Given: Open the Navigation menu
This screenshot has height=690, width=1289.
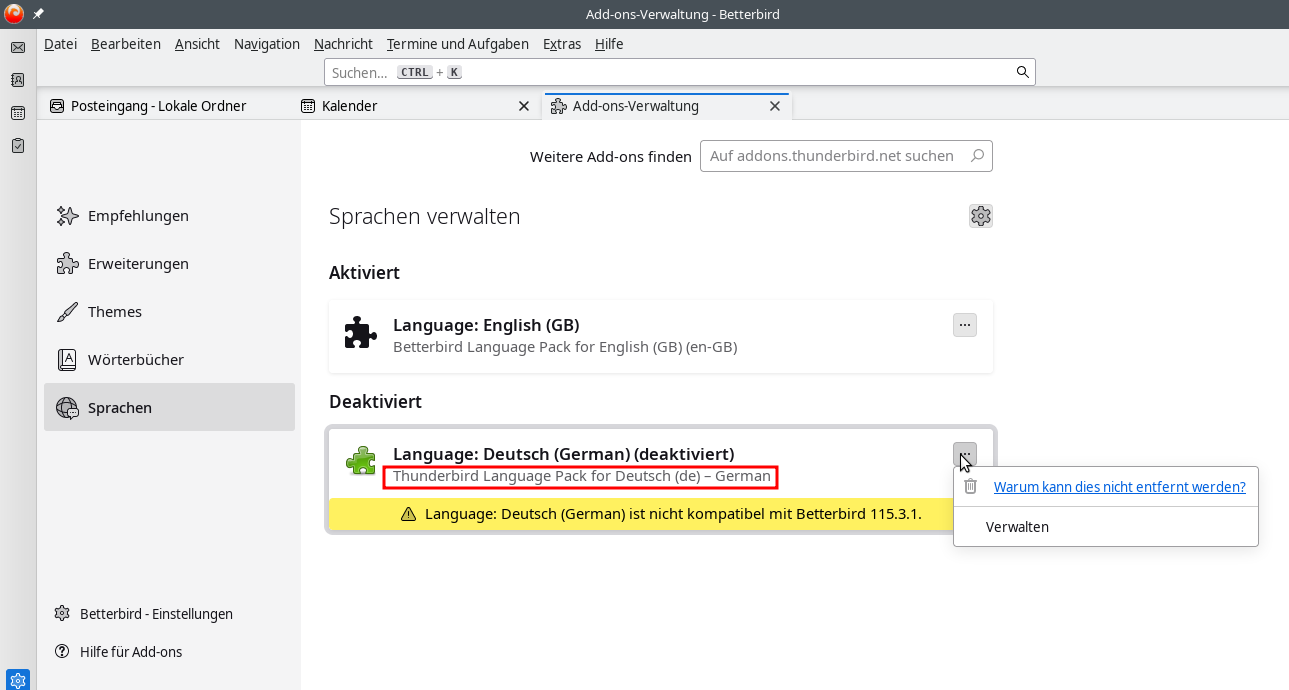Looking at the screenshot, I should coord(267,44).
